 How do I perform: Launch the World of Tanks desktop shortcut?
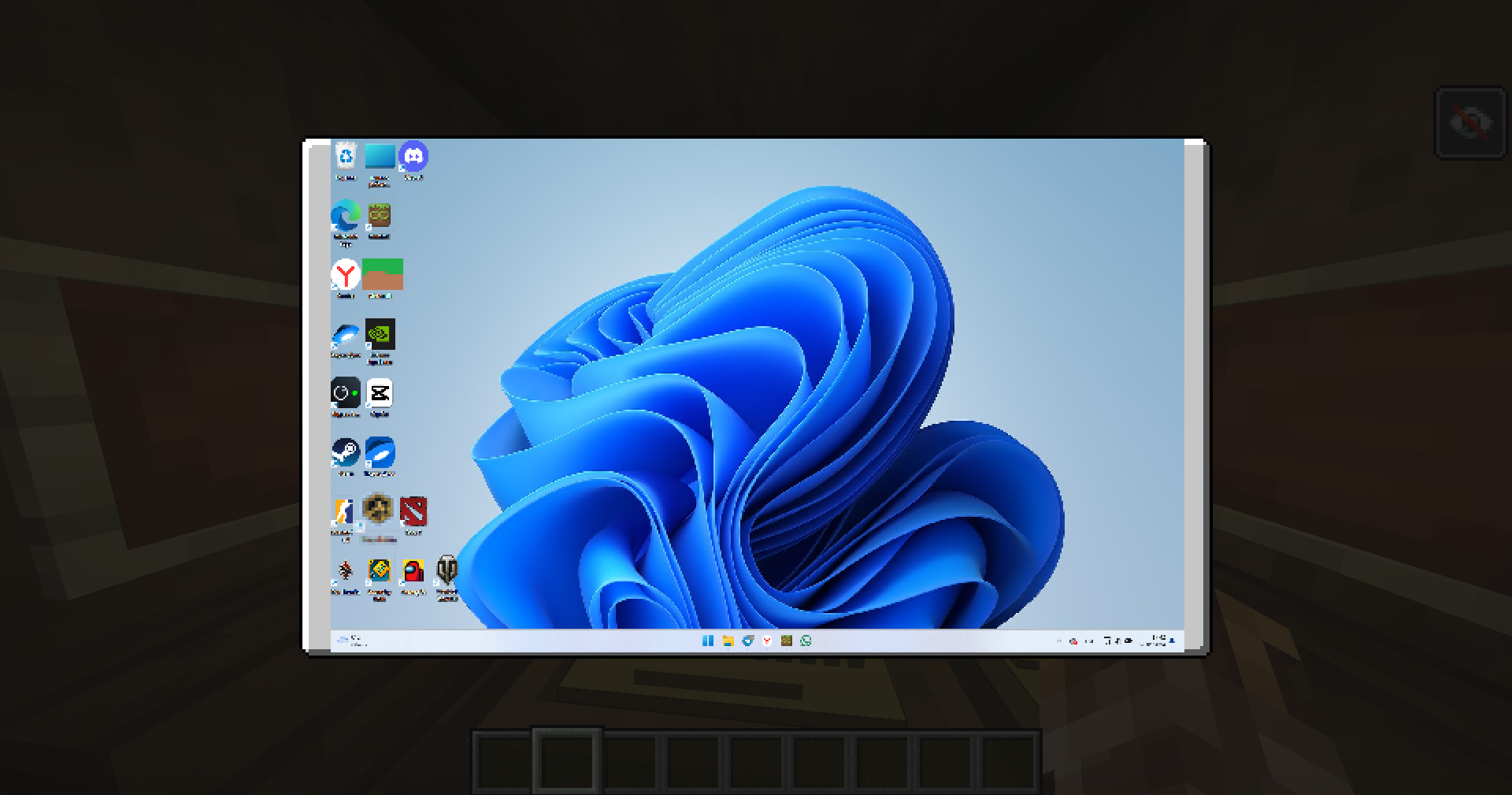(447, 569)
